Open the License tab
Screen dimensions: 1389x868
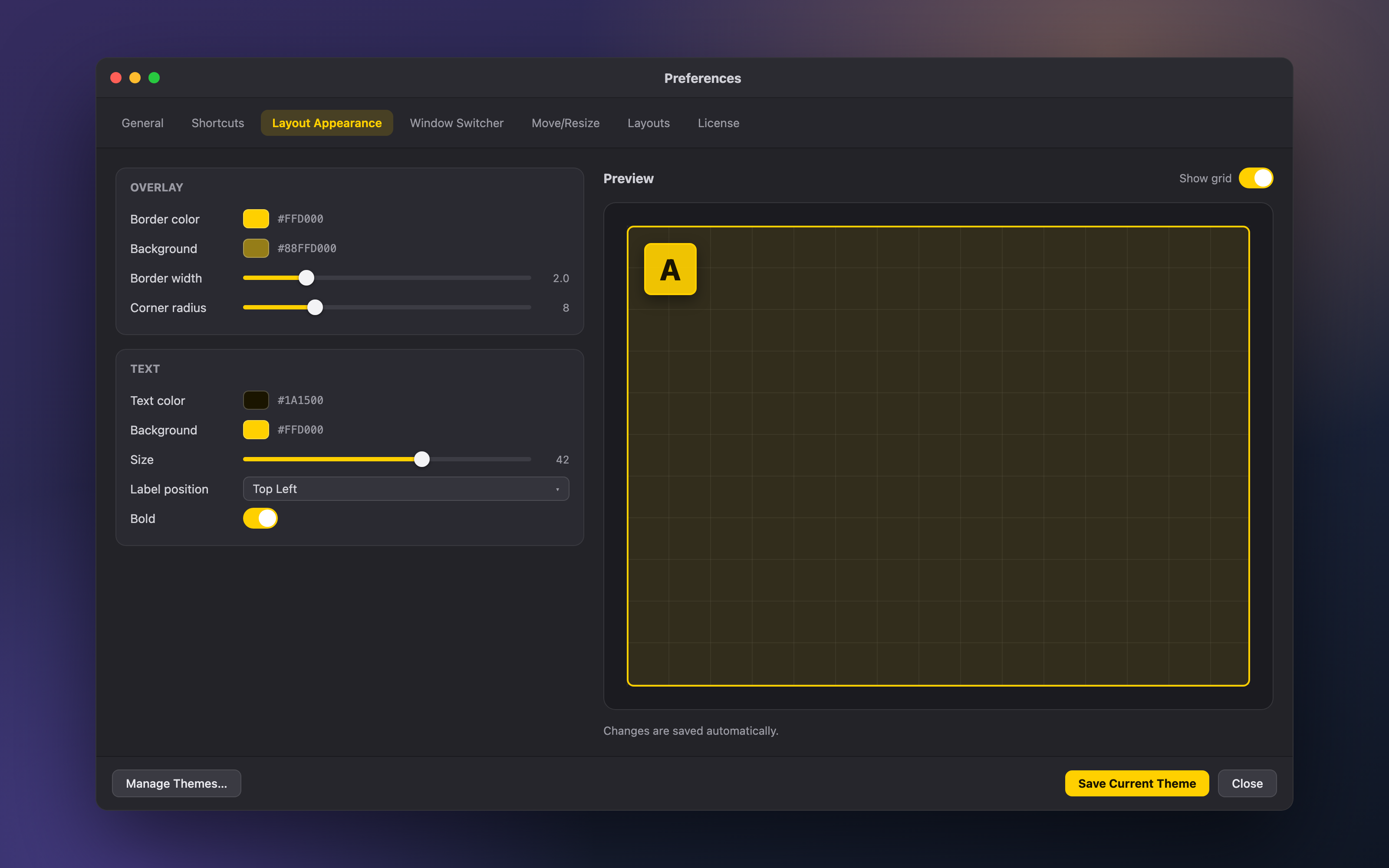(x=718, y=123)
